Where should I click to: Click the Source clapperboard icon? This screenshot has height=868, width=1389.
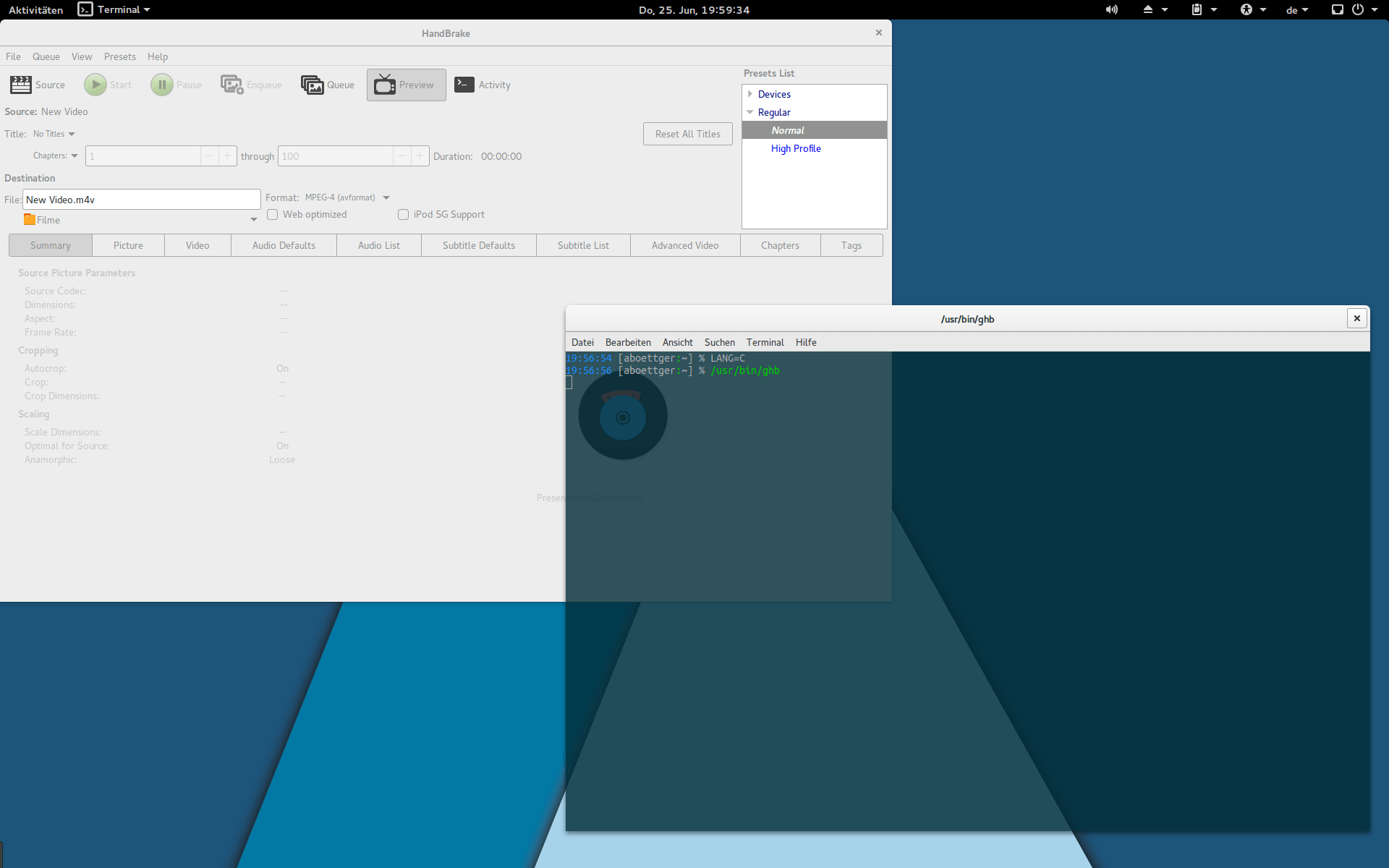[x=20, y=85]
